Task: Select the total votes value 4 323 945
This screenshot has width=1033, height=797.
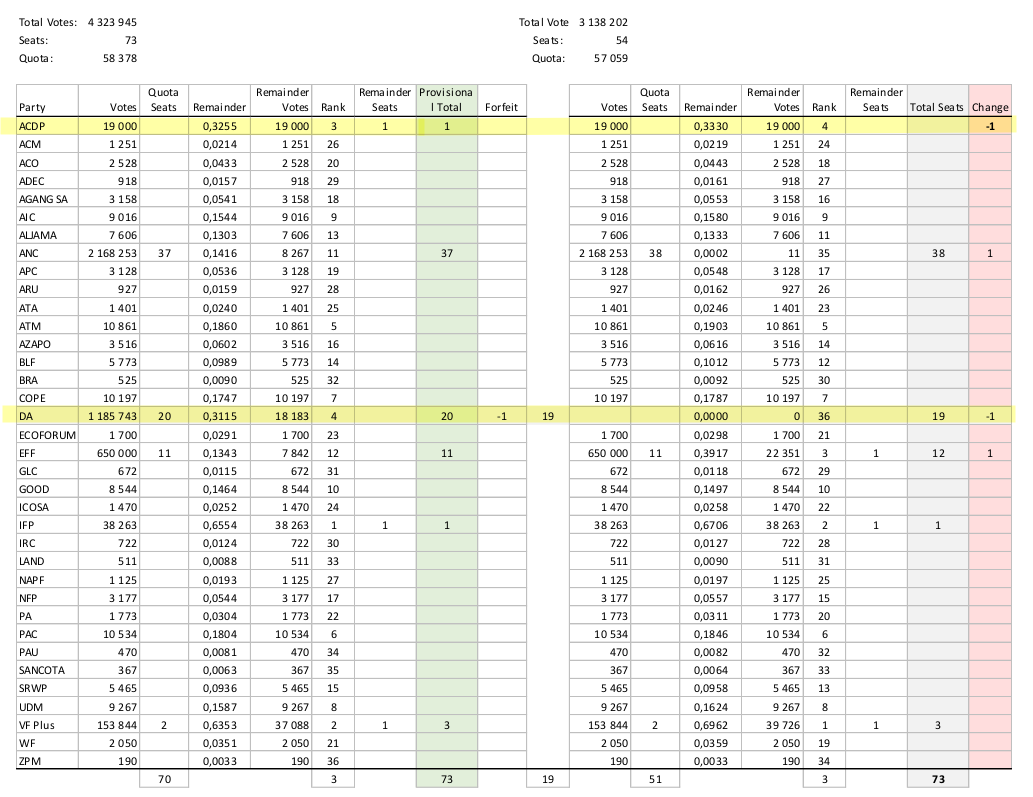Action: pyautogui.click(x=113, y=22)
